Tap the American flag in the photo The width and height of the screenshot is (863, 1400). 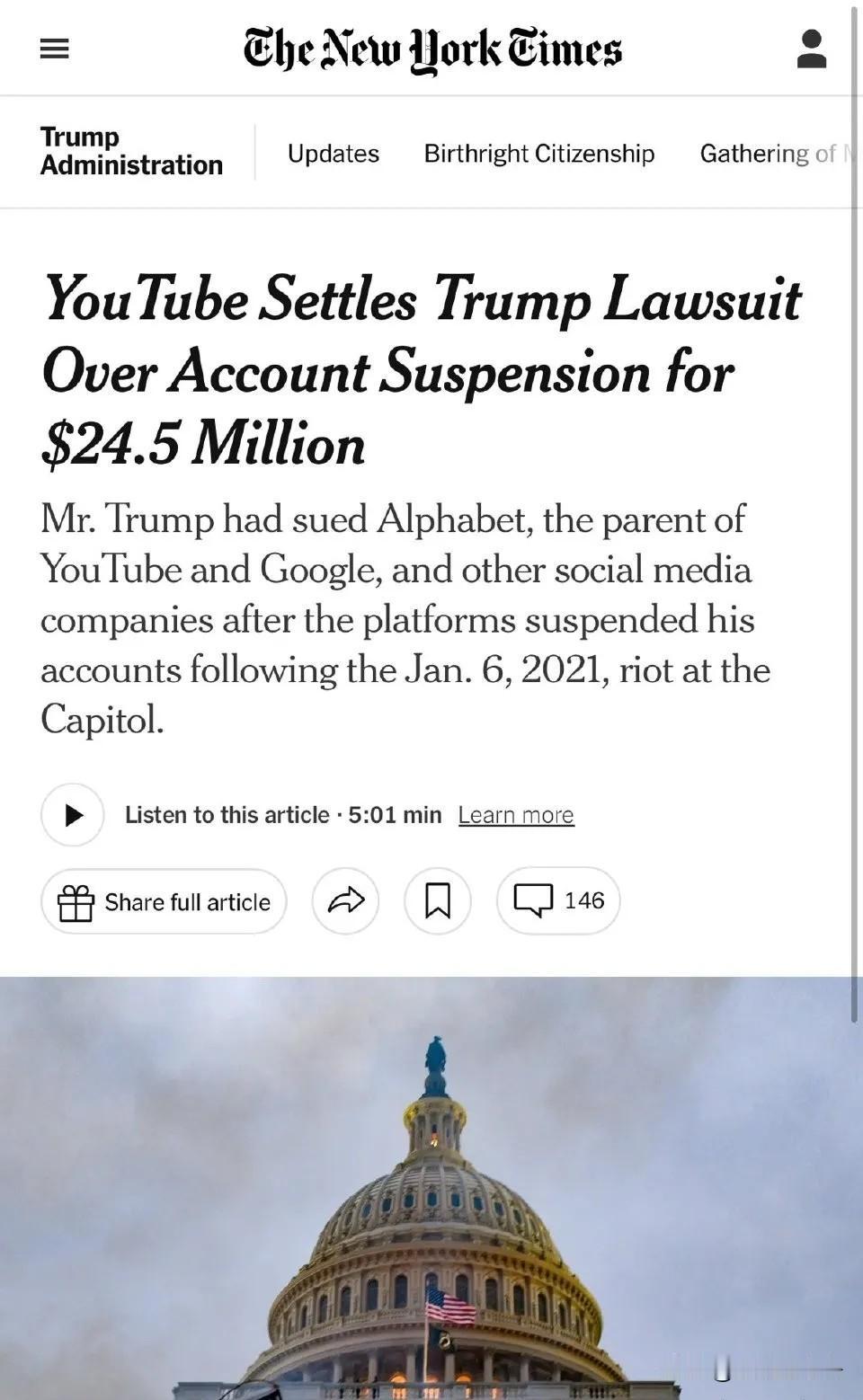(449, 1304)
